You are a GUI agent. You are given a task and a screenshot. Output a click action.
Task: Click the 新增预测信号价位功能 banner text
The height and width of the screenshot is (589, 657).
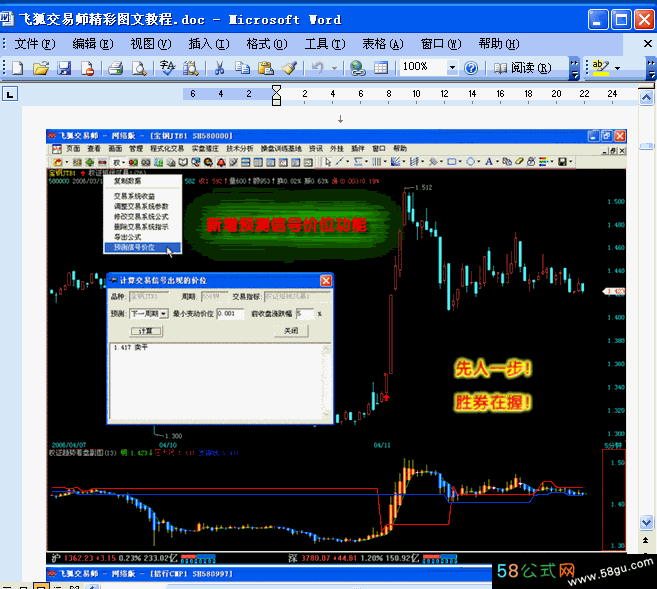(287, 225)
